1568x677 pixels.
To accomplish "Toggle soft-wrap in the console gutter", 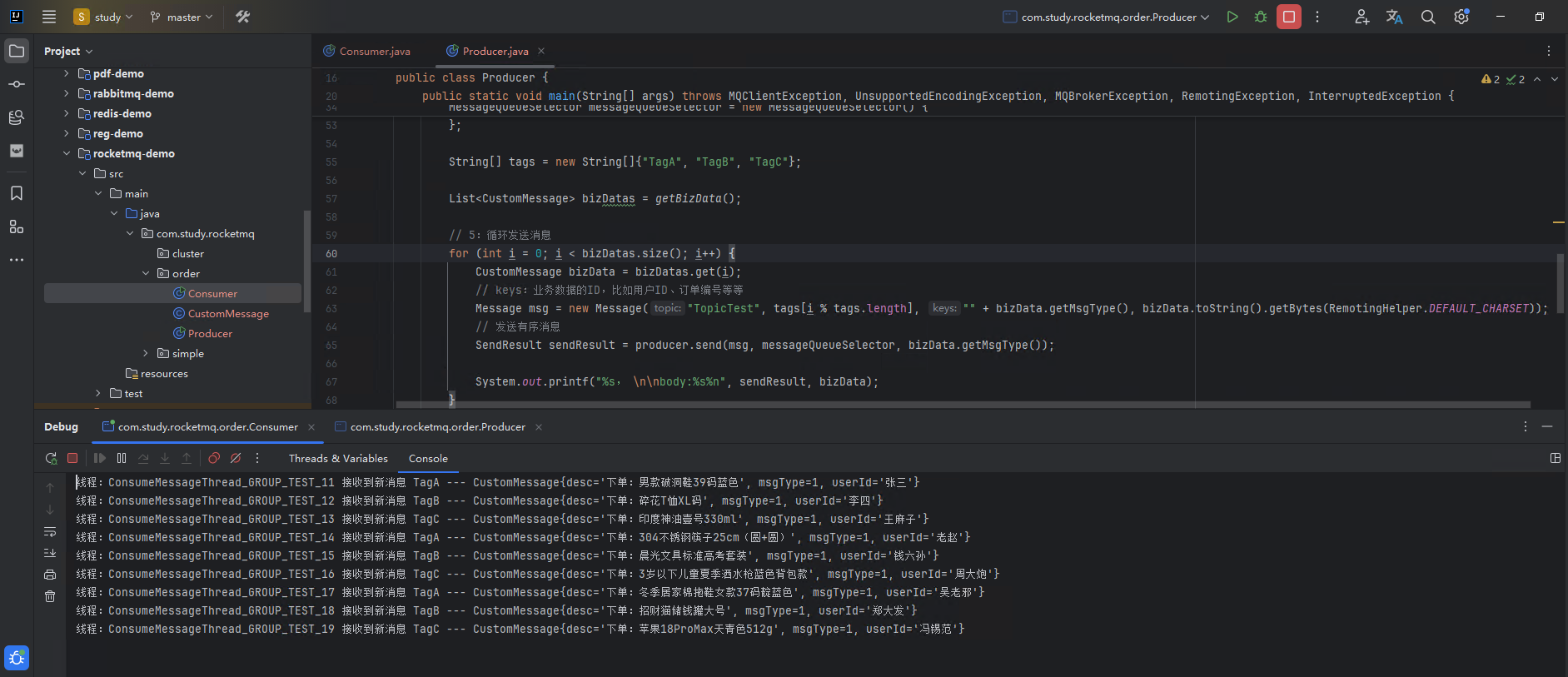I will [x=50, y=531].
